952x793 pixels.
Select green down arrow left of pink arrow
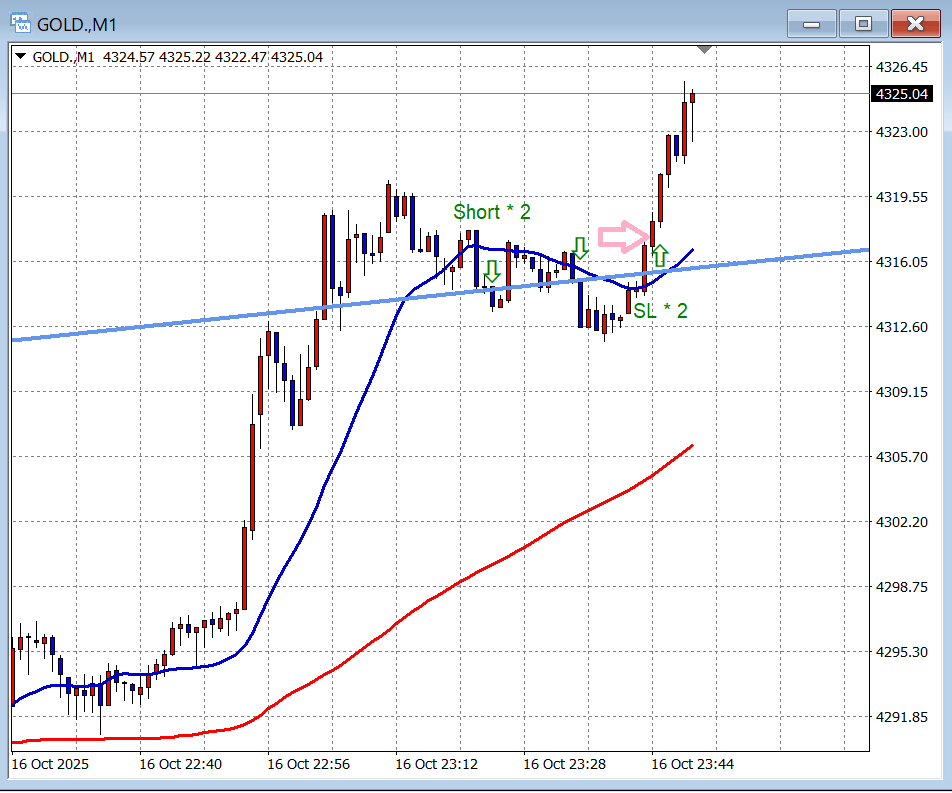[x=580, y=248]
